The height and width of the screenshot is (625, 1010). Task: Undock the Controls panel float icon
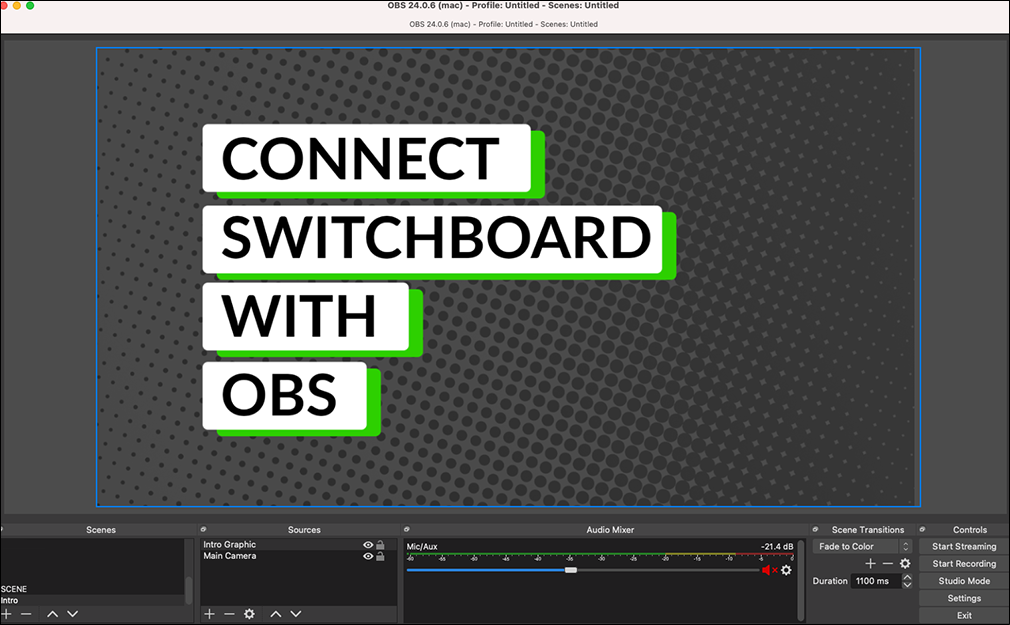(922, 529)
